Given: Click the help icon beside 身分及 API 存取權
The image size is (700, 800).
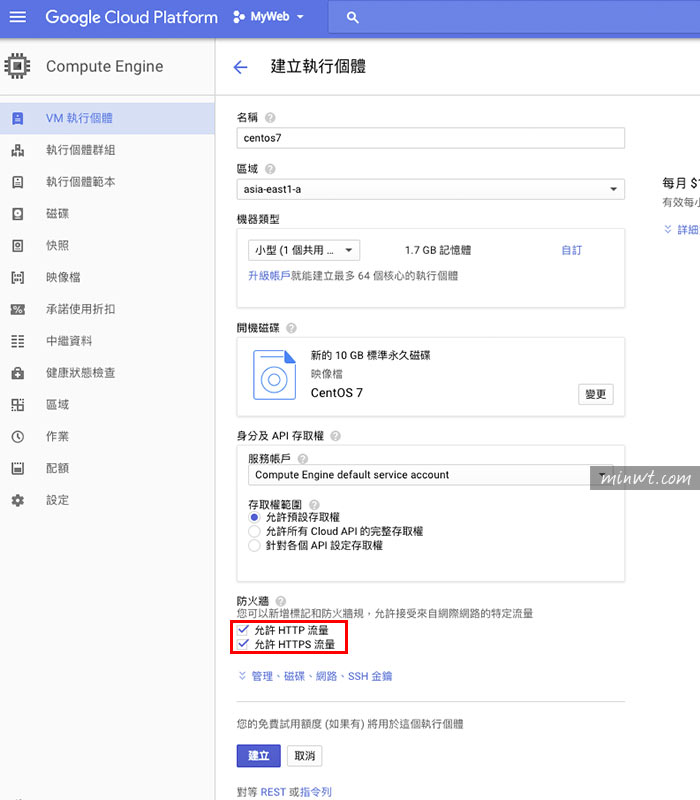Looking at the screenshot, I should (x=335, y=436).
